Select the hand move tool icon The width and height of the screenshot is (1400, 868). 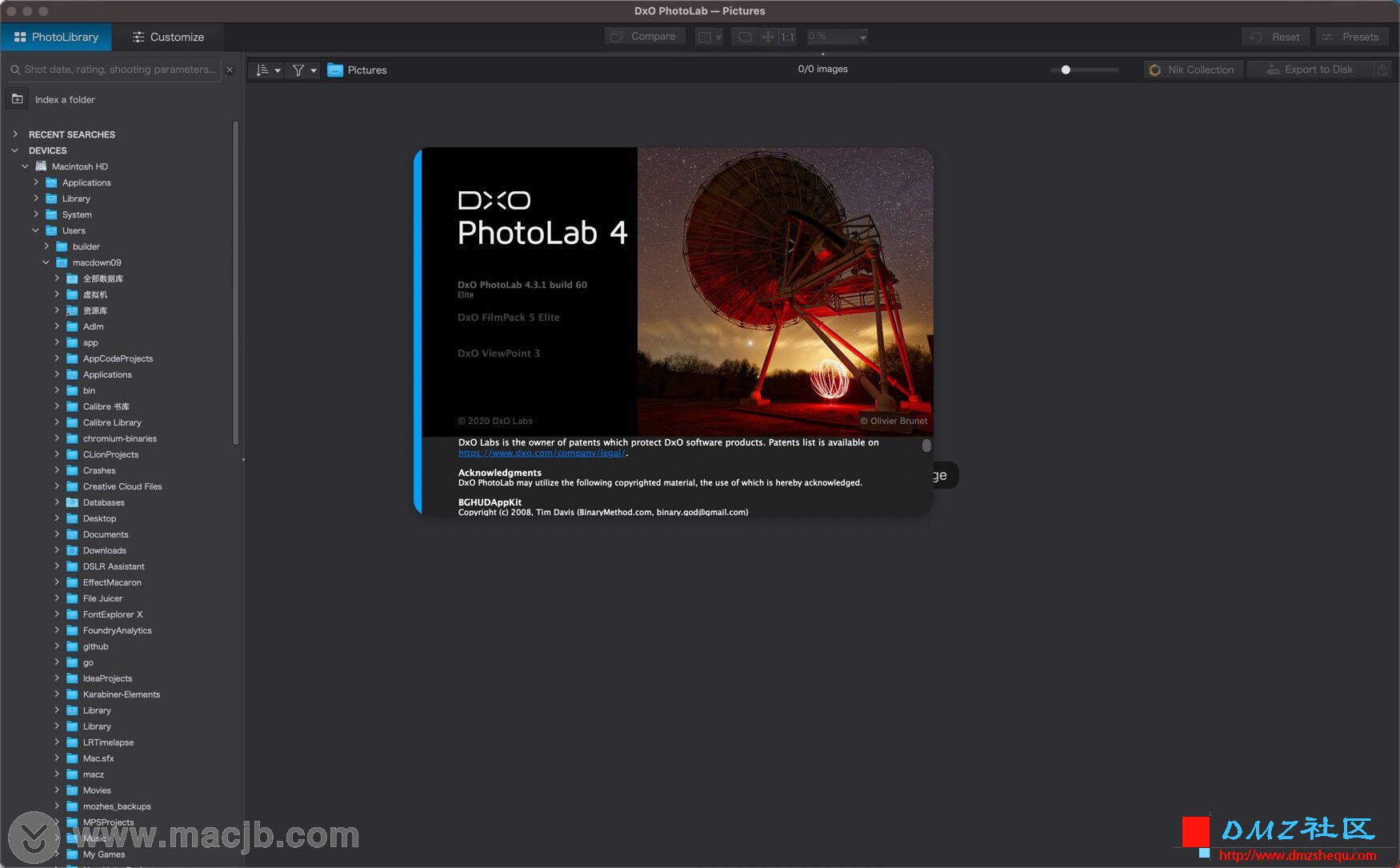[768, 36]
